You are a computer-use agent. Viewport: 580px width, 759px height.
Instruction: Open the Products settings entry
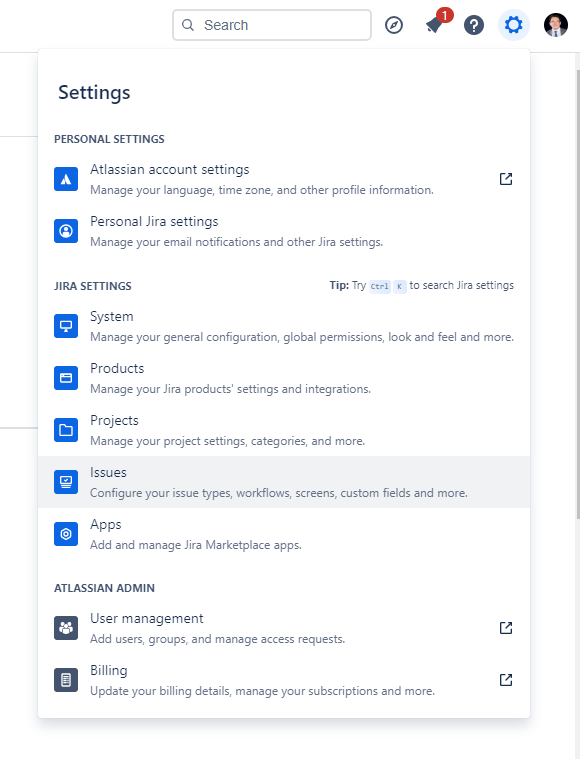[284, 378]
